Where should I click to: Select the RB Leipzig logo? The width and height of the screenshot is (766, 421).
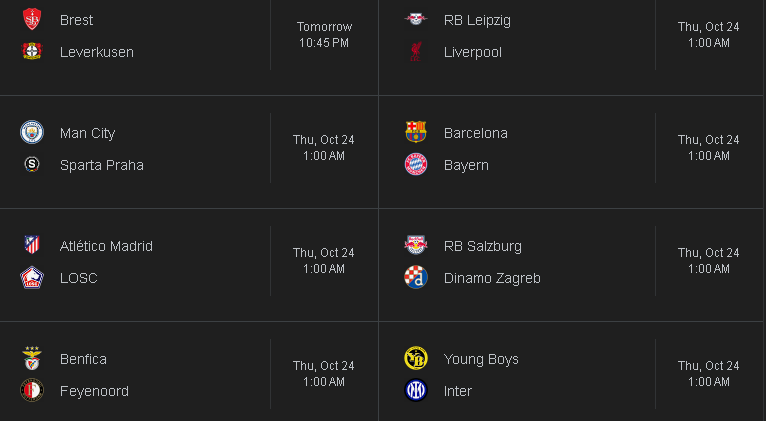[416, 20]
